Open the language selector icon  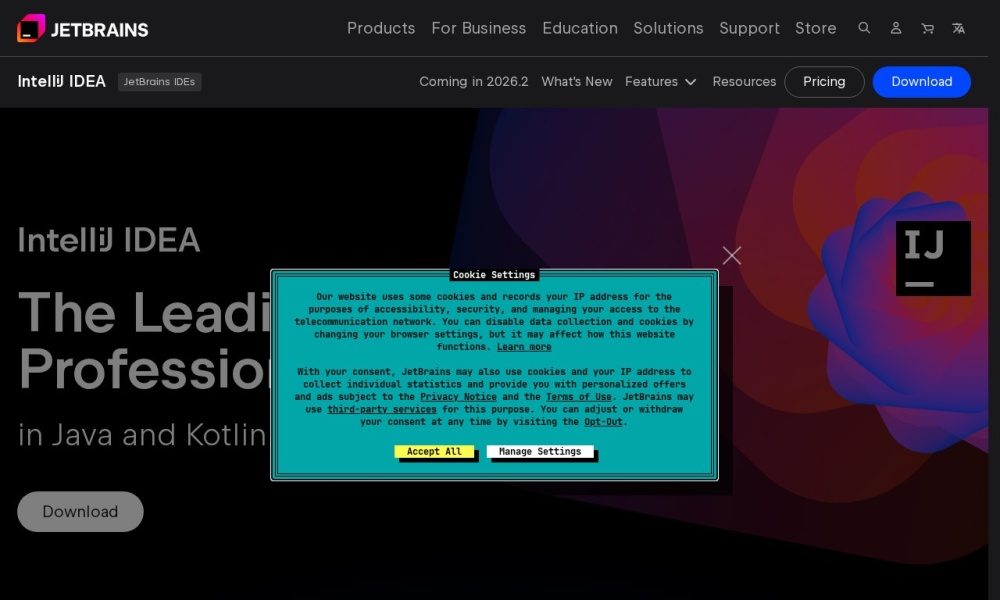point(958,28)
